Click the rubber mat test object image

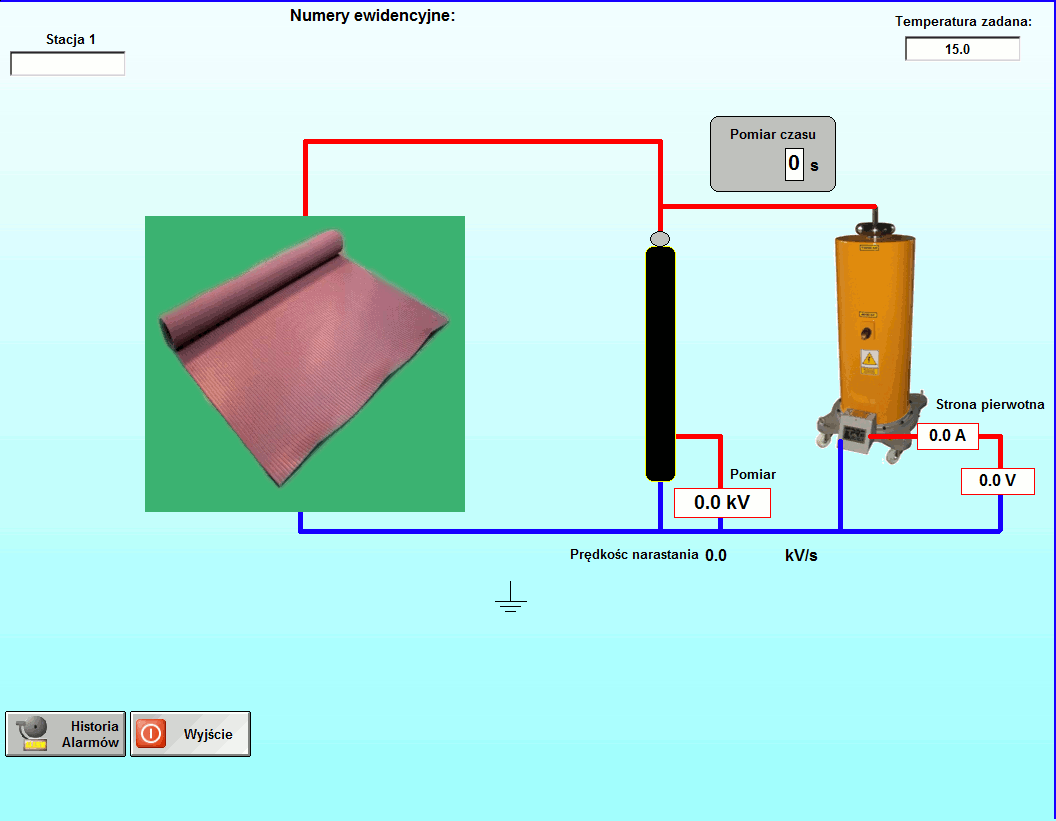click(304, 364)
